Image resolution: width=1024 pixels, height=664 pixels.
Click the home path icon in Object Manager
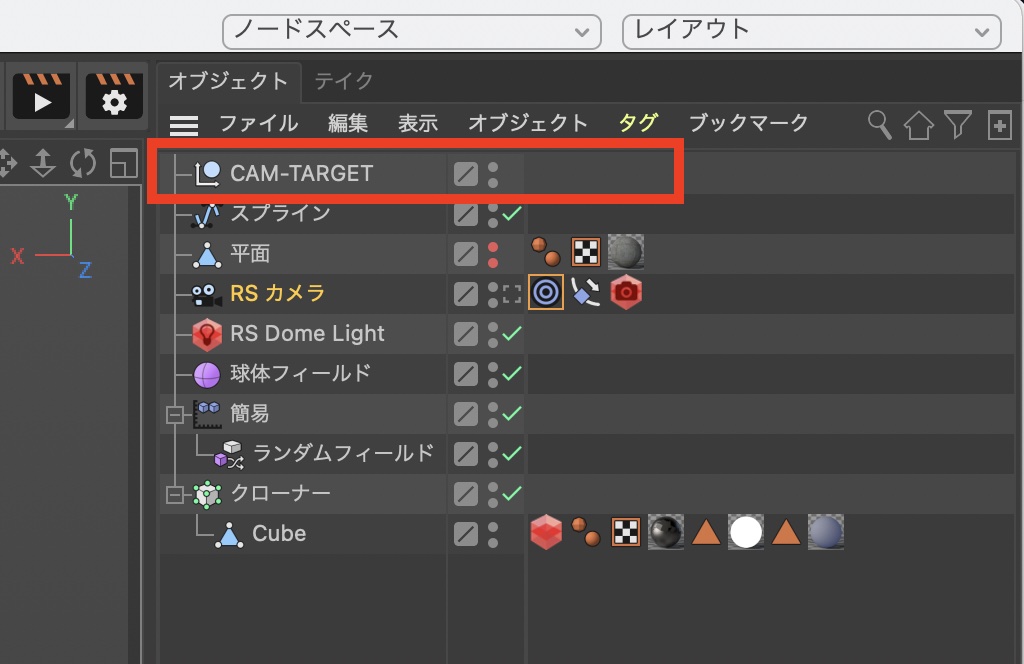pos(918,124)
